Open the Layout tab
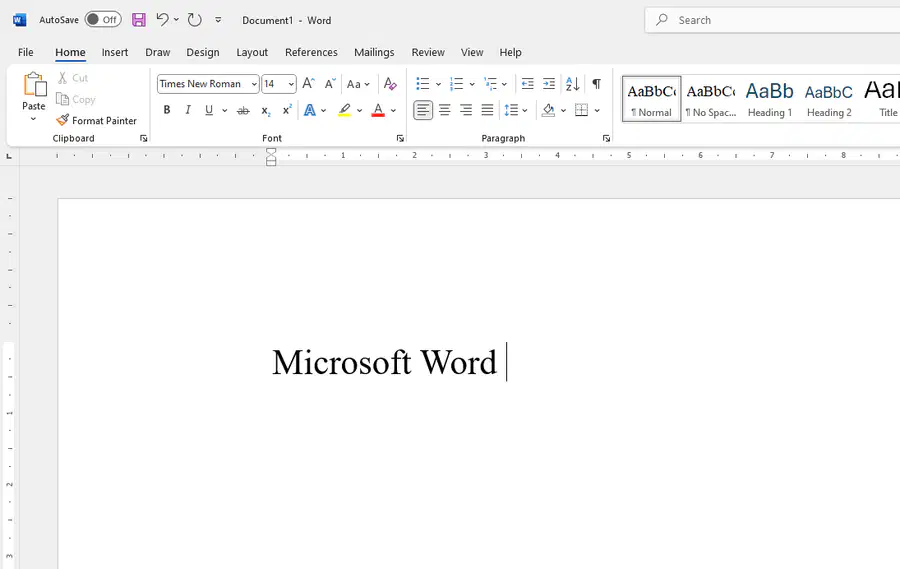 click(252, 52)
